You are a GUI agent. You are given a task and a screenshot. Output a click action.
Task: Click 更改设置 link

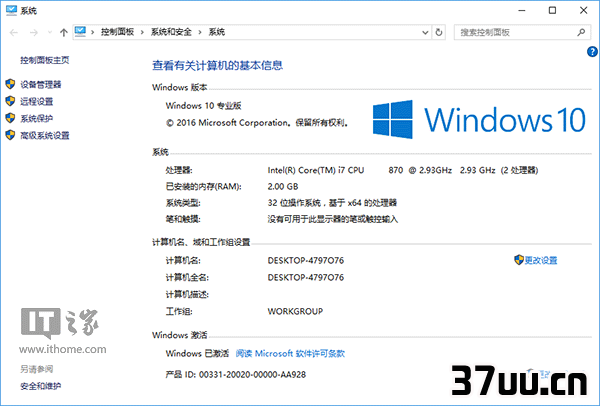pos(540,260)
